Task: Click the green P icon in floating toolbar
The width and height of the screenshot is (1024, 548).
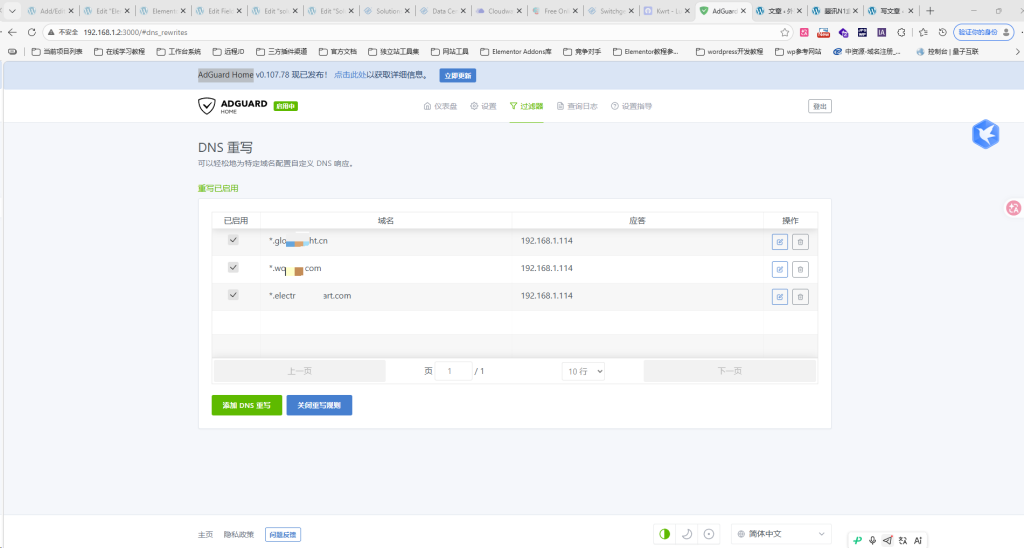Action: coord(857,540)
